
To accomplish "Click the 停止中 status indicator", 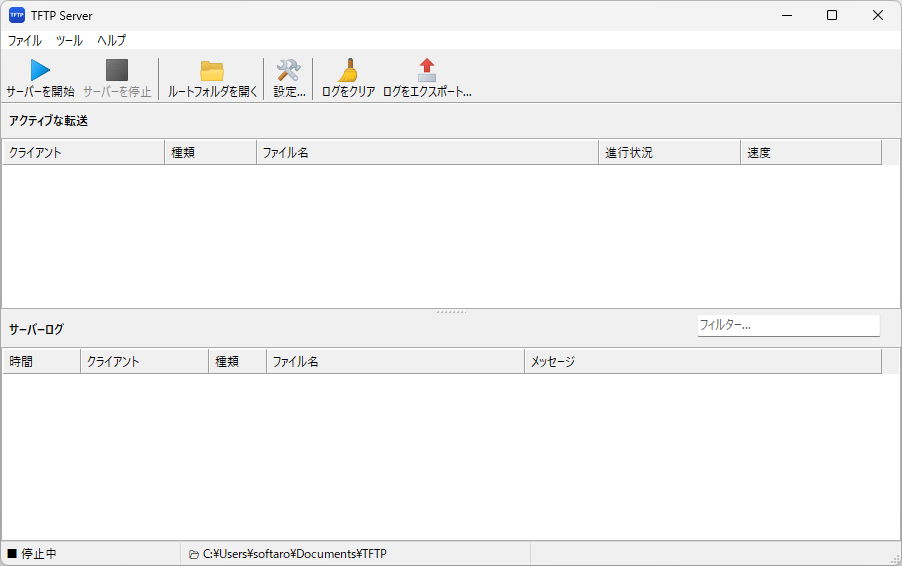I will click(38, 554).
